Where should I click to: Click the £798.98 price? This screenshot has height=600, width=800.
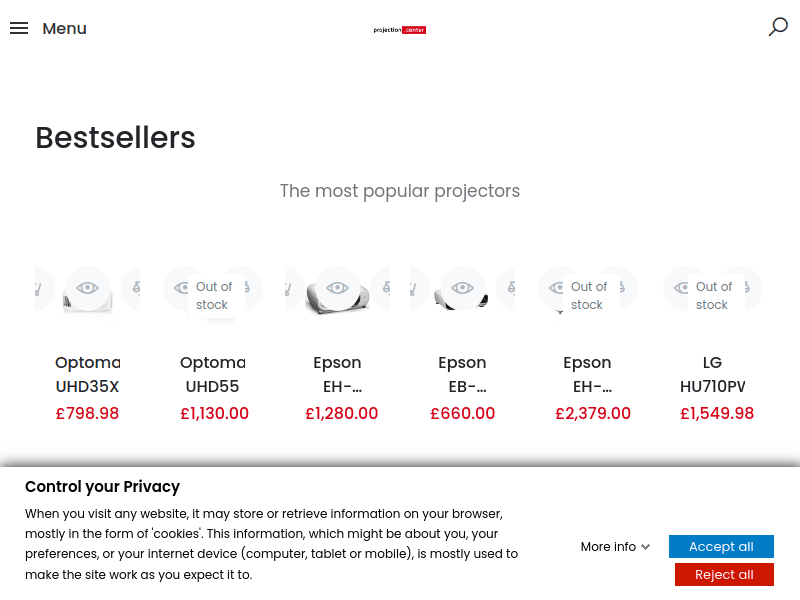(88, 413)
